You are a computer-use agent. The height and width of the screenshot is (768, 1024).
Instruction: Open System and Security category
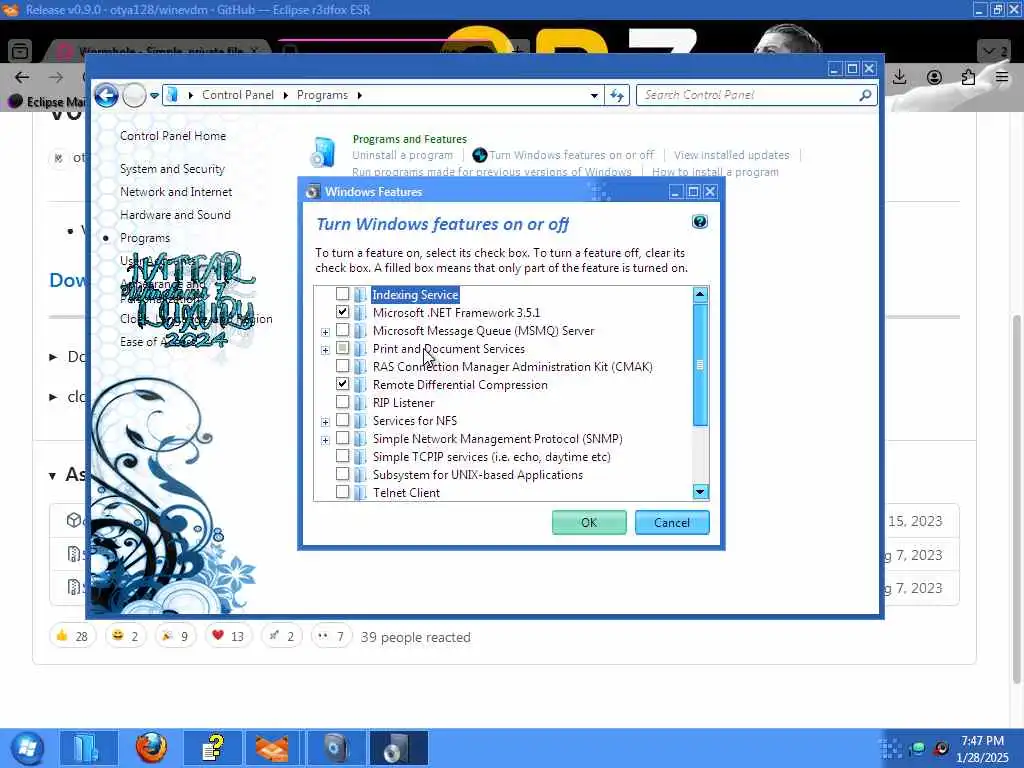(172, 169)
